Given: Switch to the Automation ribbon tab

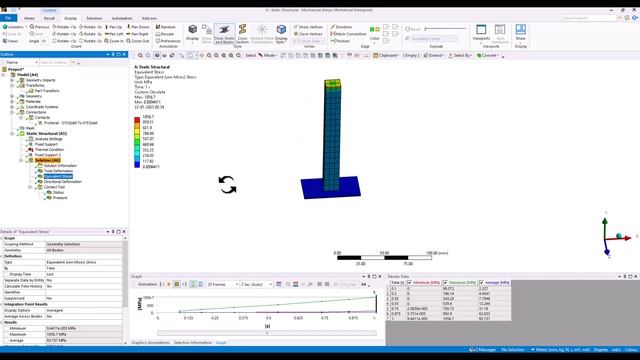Looking at the screenshot, I should pos(122,18).
